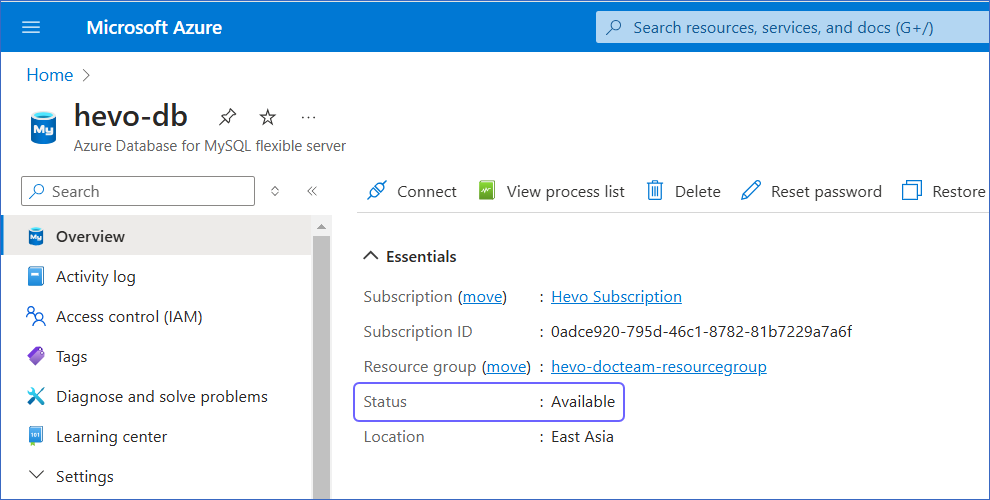Click the Essentials heading
The width and height of the screenshot is (990, 500).
pyautogui.click(x=421, y=256)
